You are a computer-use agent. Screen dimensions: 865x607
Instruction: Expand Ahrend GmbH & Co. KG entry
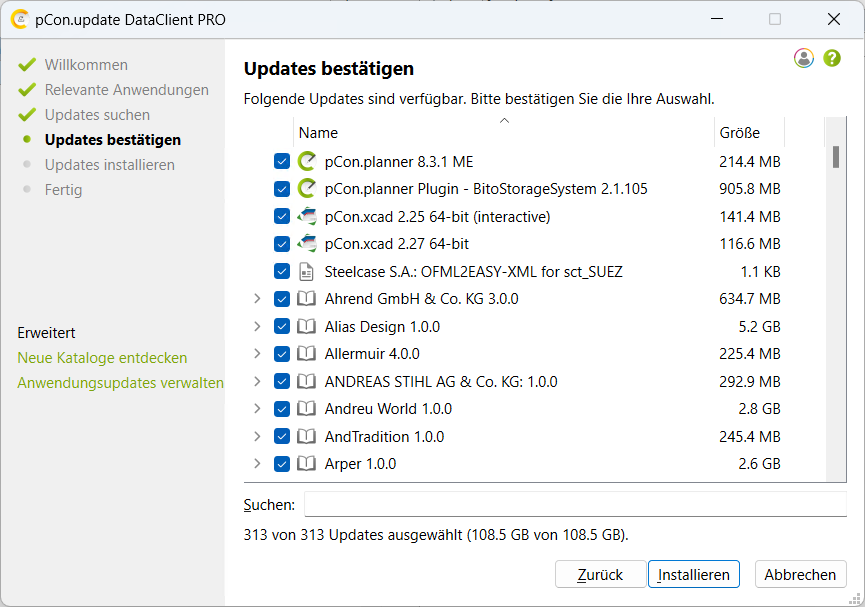[x=257, y=299]
